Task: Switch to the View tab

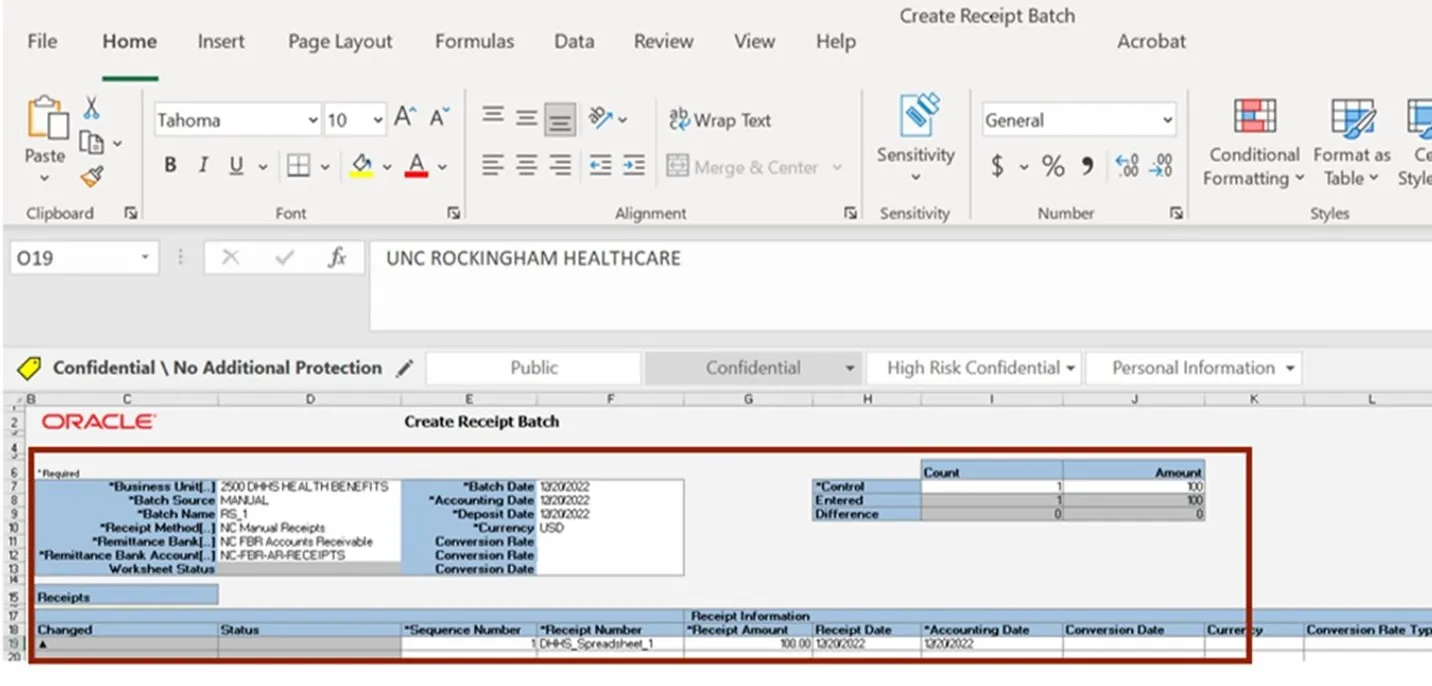Action: (754, 41)
